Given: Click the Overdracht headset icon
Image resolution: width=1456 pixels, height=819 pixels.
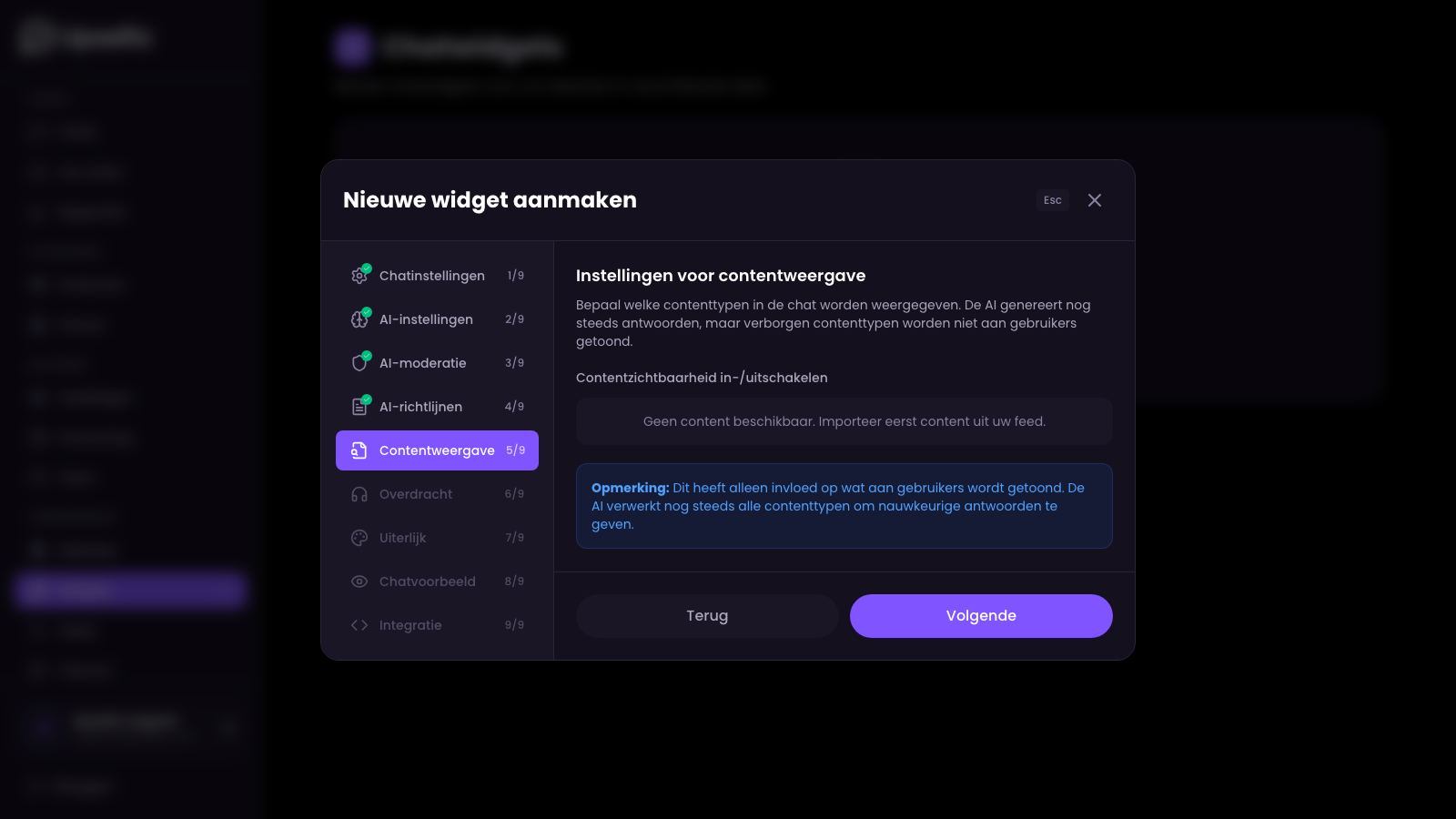Looking at the screenshot, I should pos(359,494).
